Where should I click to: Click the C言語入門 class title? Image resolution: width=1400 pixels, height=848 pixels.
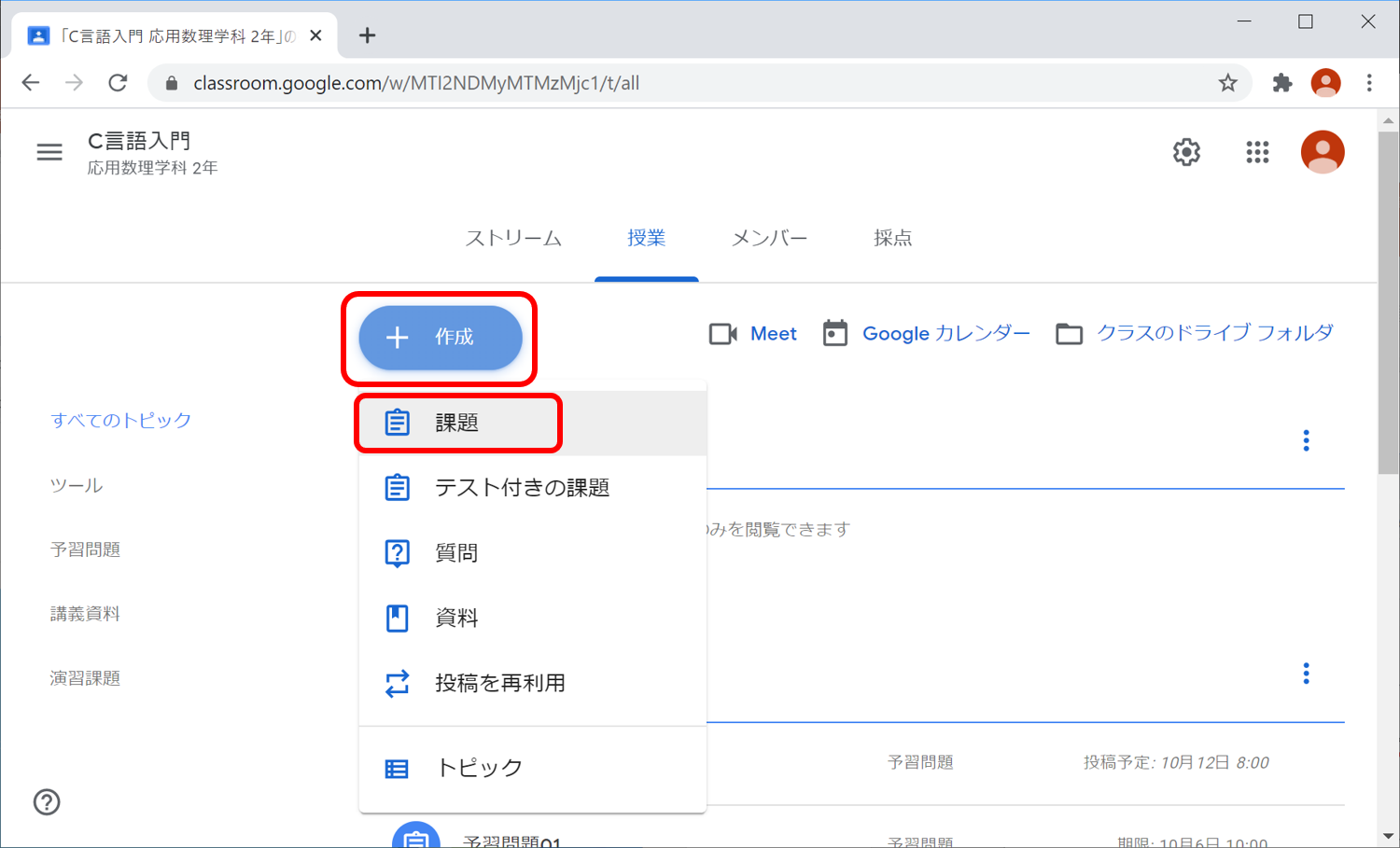click(139, 141)
